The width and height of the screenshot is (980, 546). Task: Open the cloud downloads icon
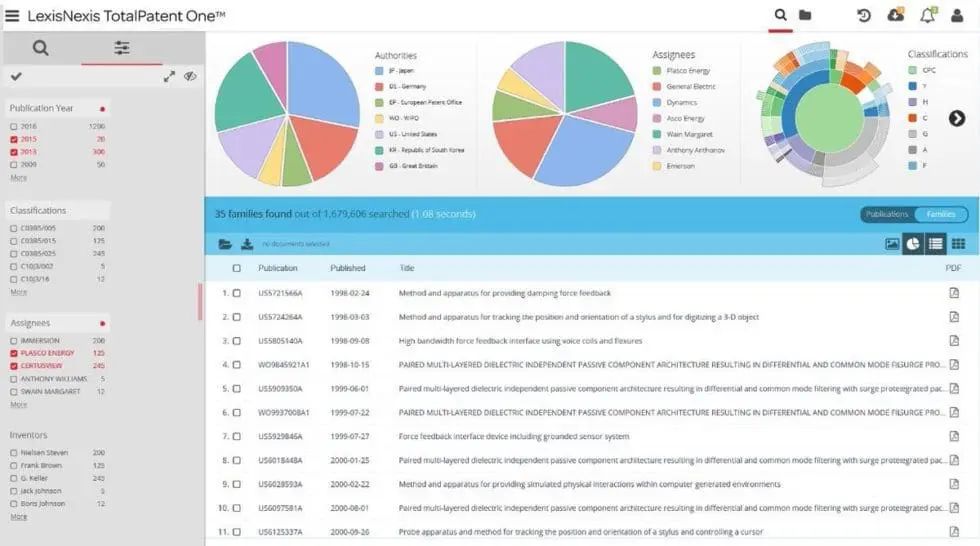pos(896,14)
